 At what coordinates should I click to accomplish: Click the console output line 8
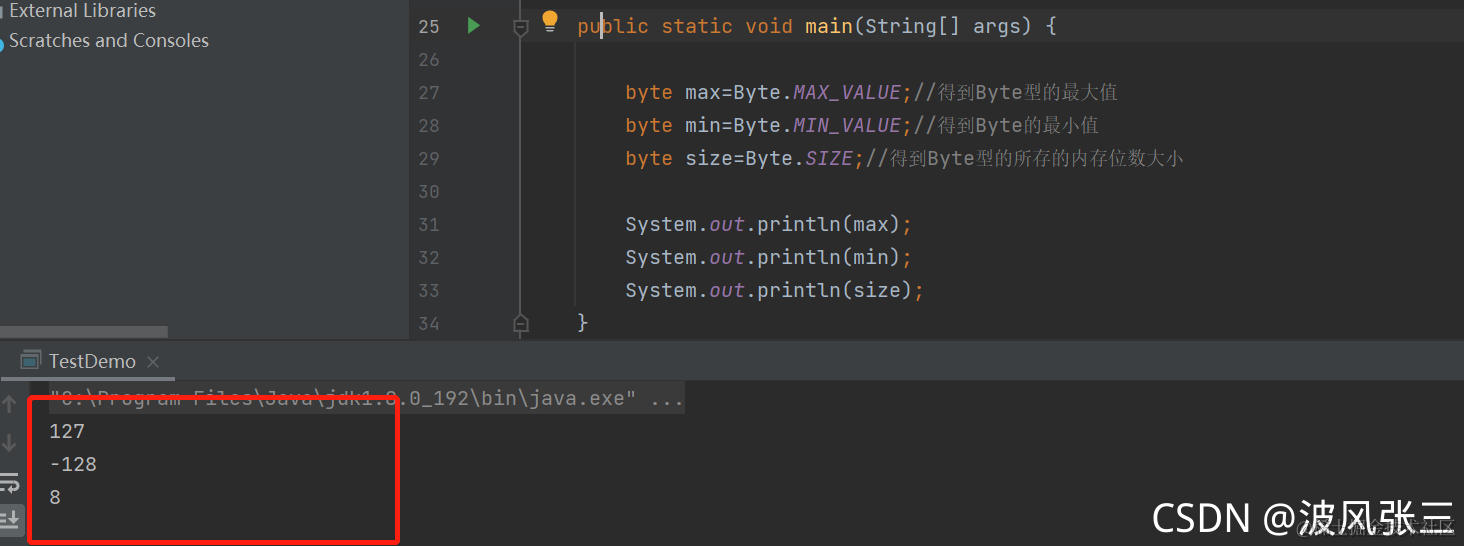click(55, 498)
